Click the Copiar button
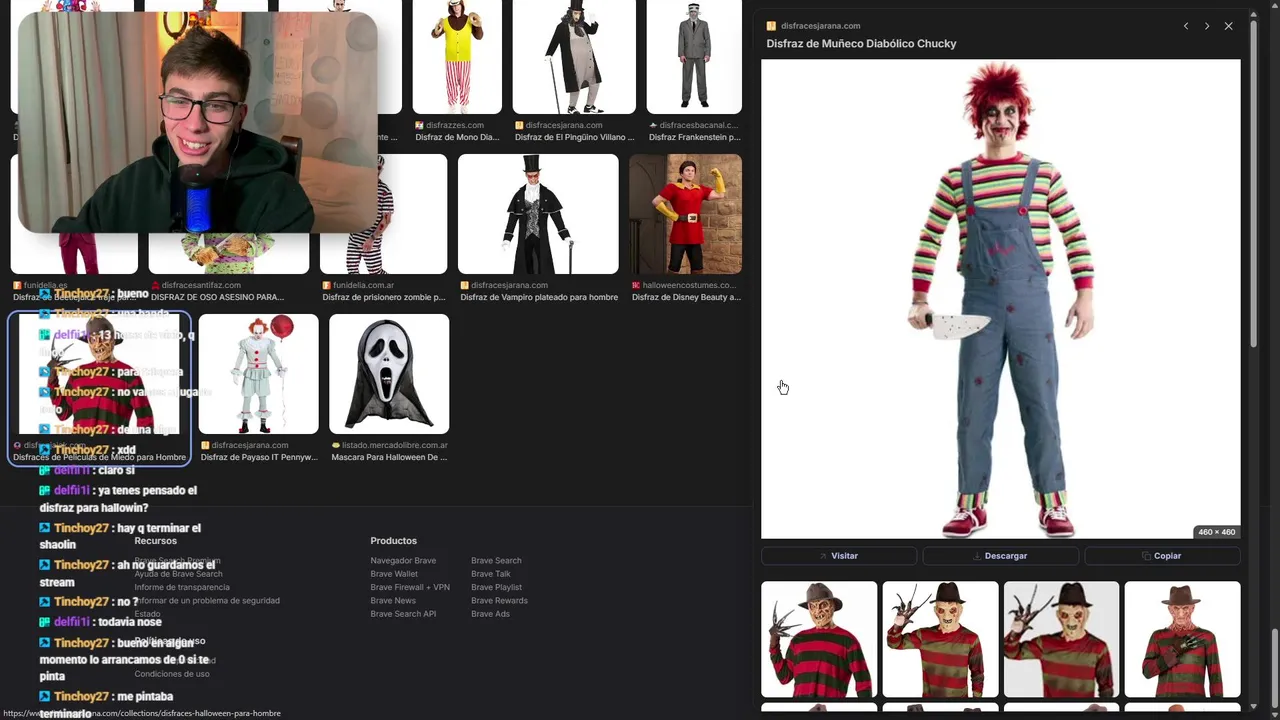 1162,556
